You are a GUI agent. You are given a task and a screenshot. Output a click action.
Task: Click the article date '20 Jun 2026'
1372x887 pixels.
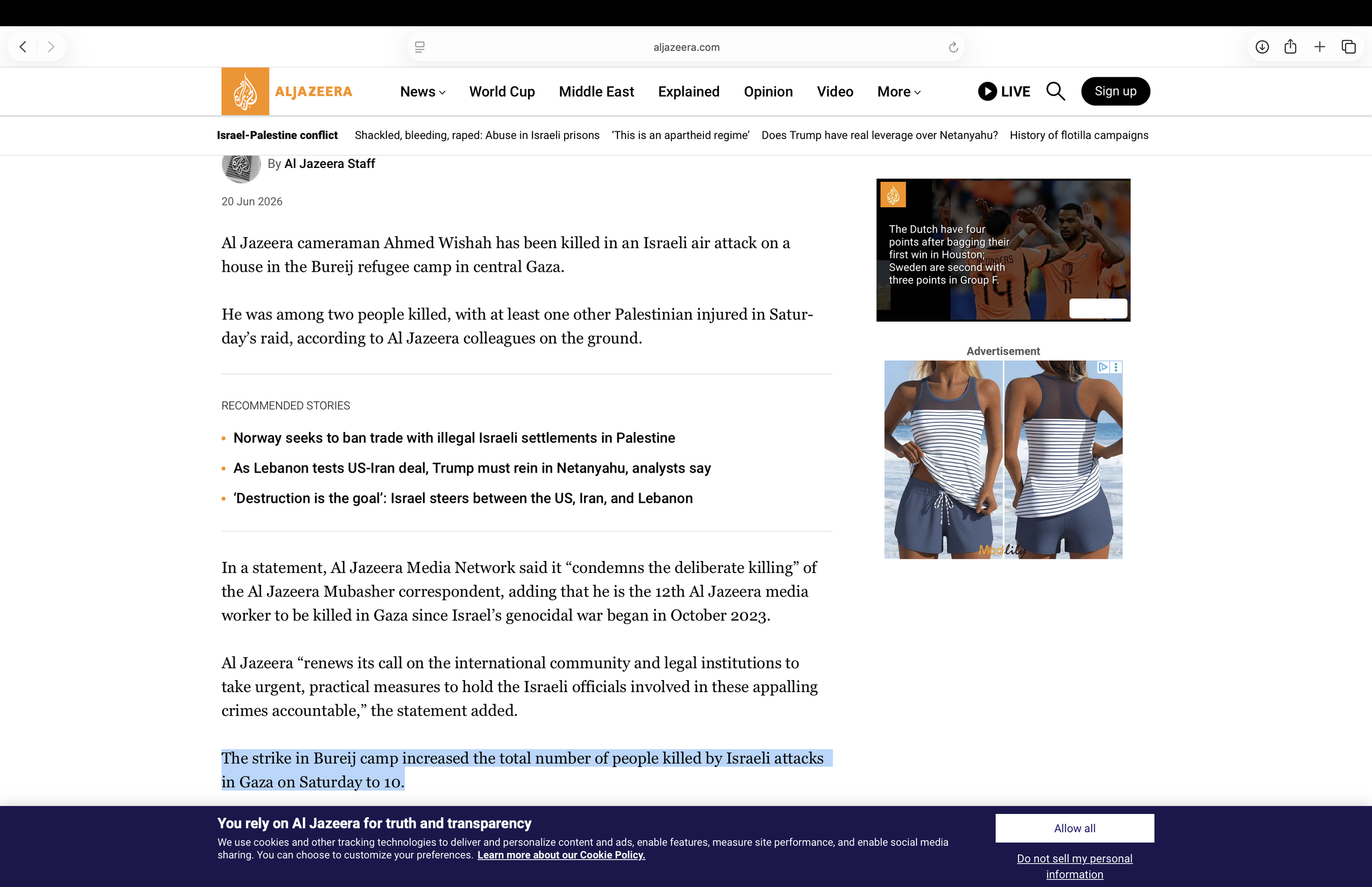point(252,201)
